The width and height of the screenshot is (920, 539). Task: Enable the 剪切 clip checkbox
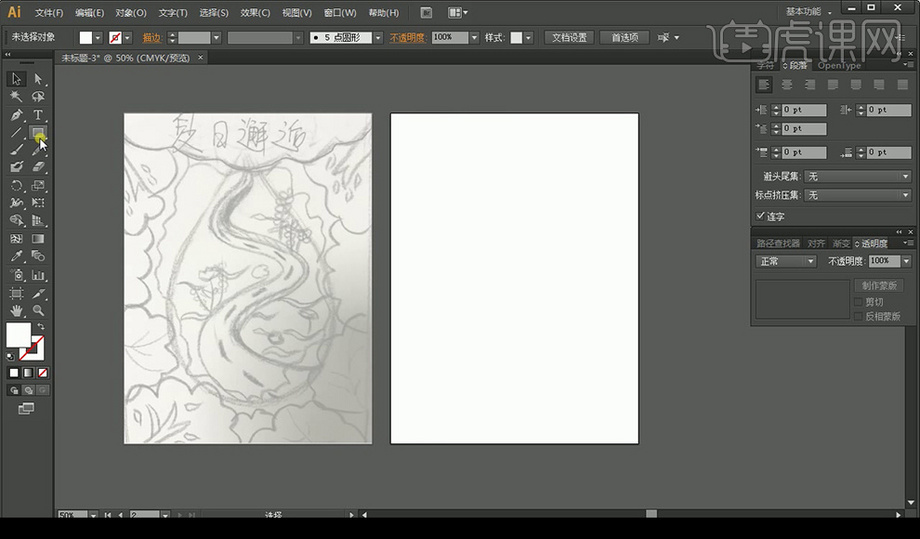tap(858, 301)
